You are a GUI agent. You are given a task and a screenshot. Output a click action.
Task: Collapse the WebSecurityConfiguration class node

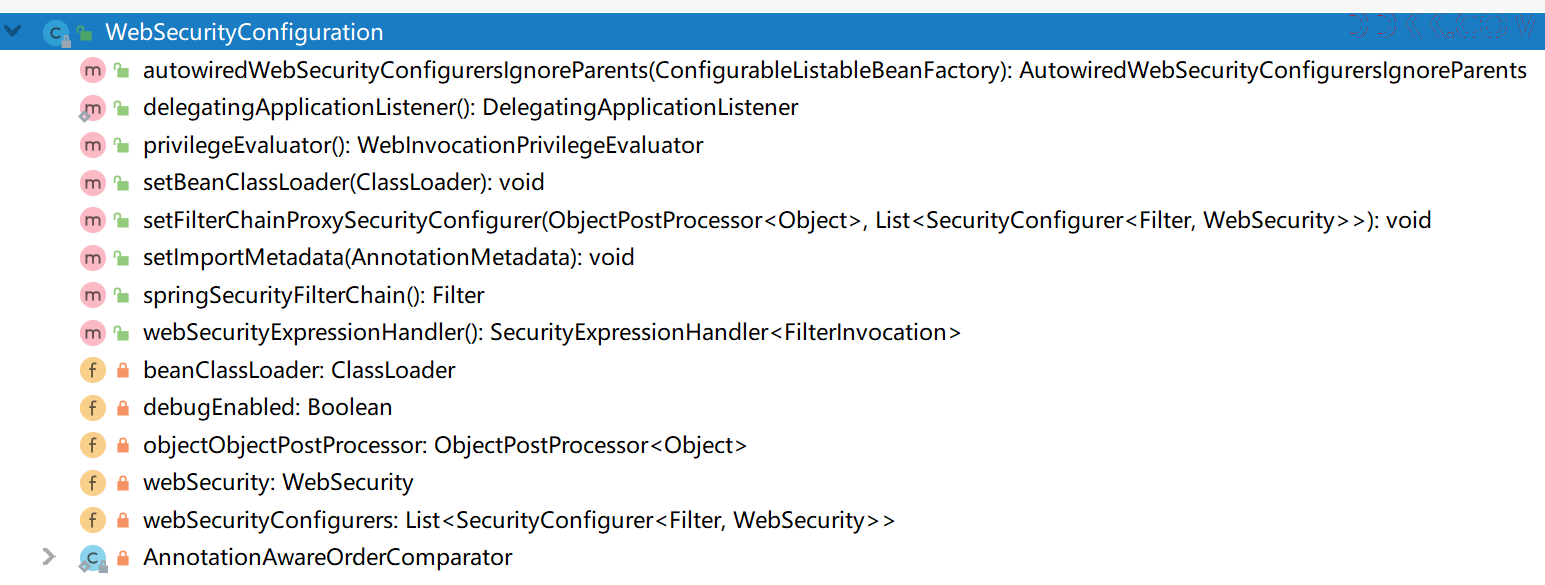click(12, 32)
